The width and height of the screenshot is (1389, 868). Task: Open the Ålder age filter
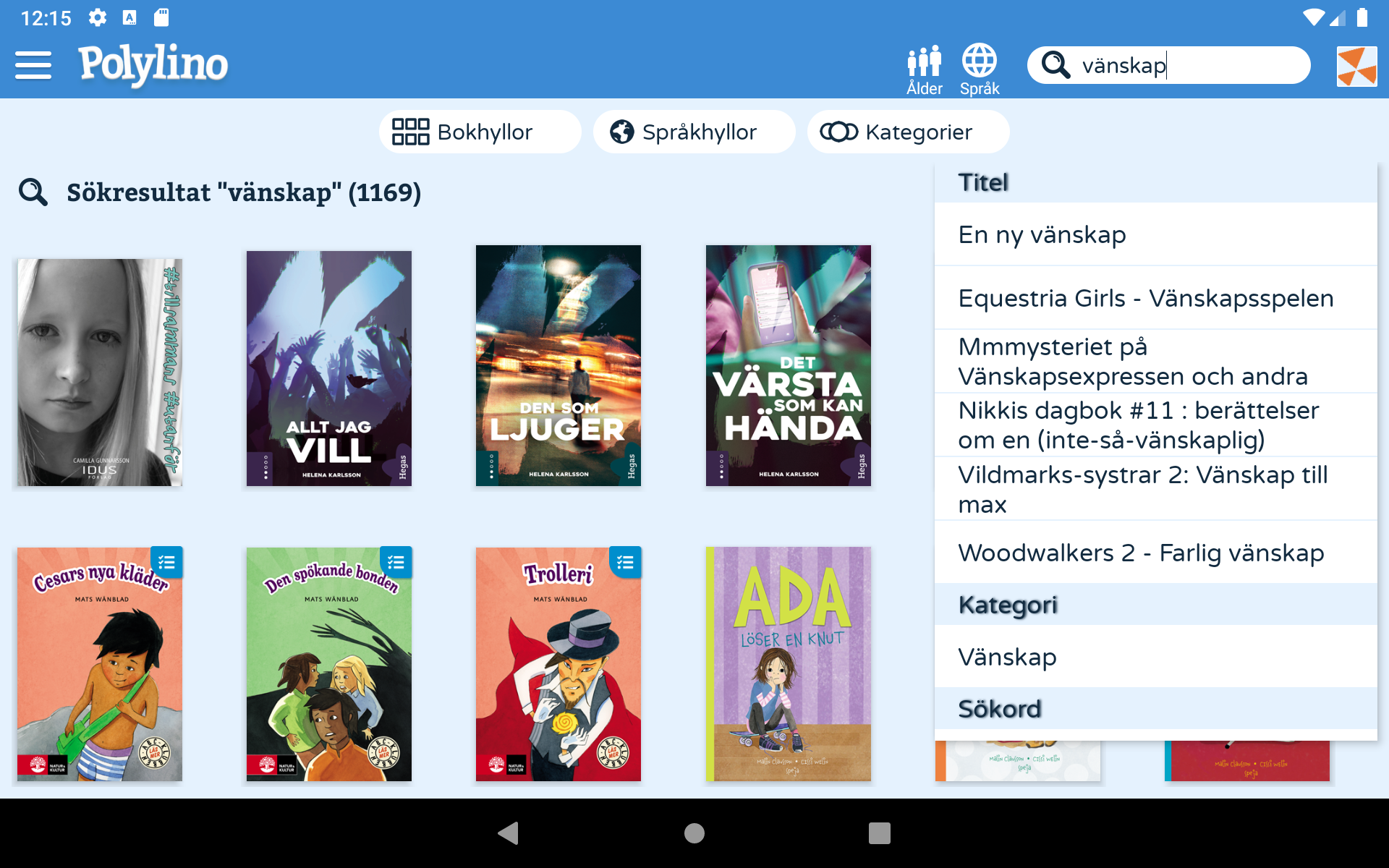coord(925,70)
